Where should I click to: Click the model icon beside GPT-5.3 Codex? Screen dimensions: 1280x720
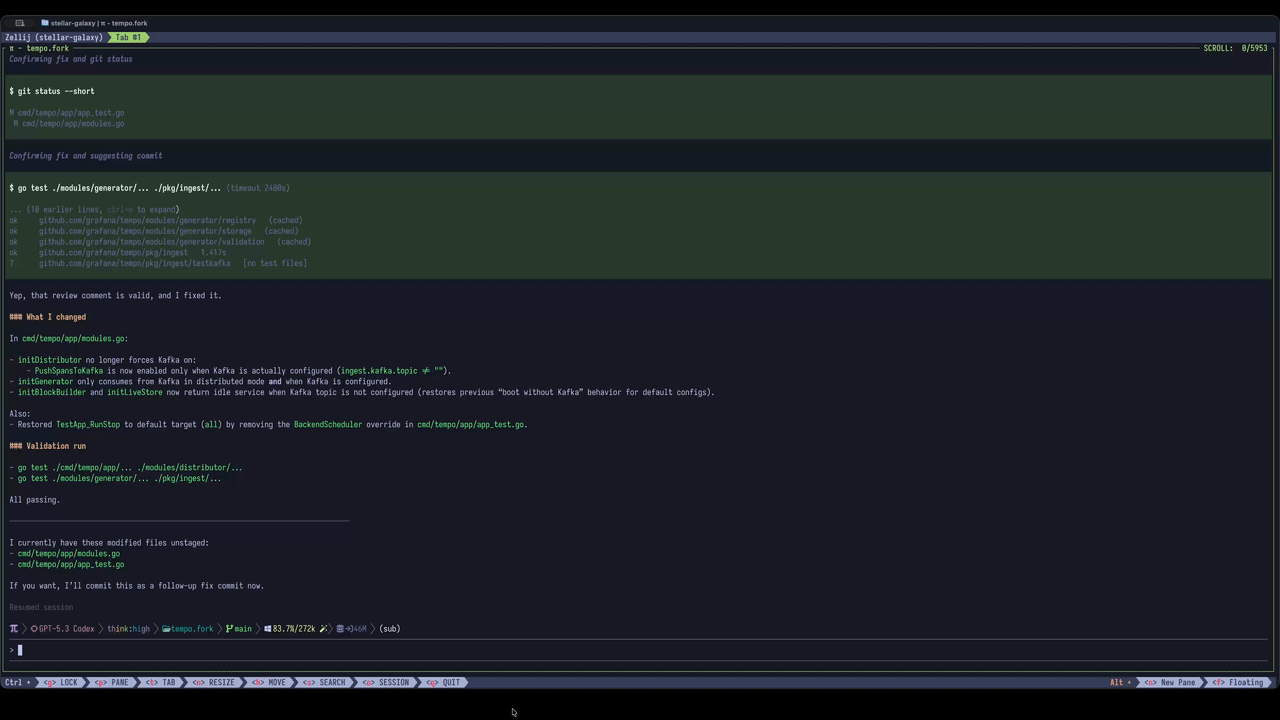[x=34, y=629]
